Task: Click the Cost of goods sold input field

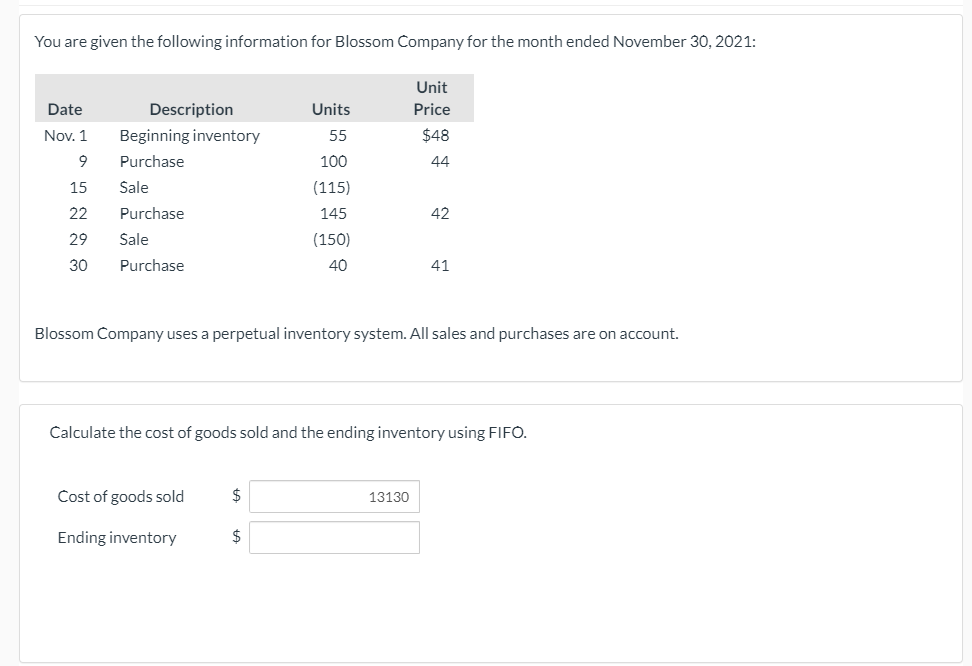Action: [x=334, y=497]
